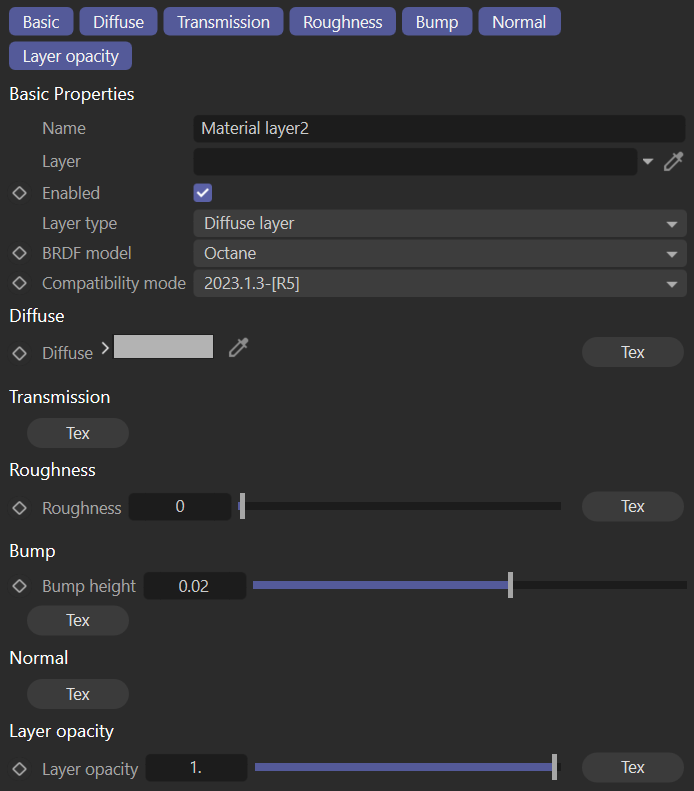Click the Tex button under Normal

click(78, 694)
